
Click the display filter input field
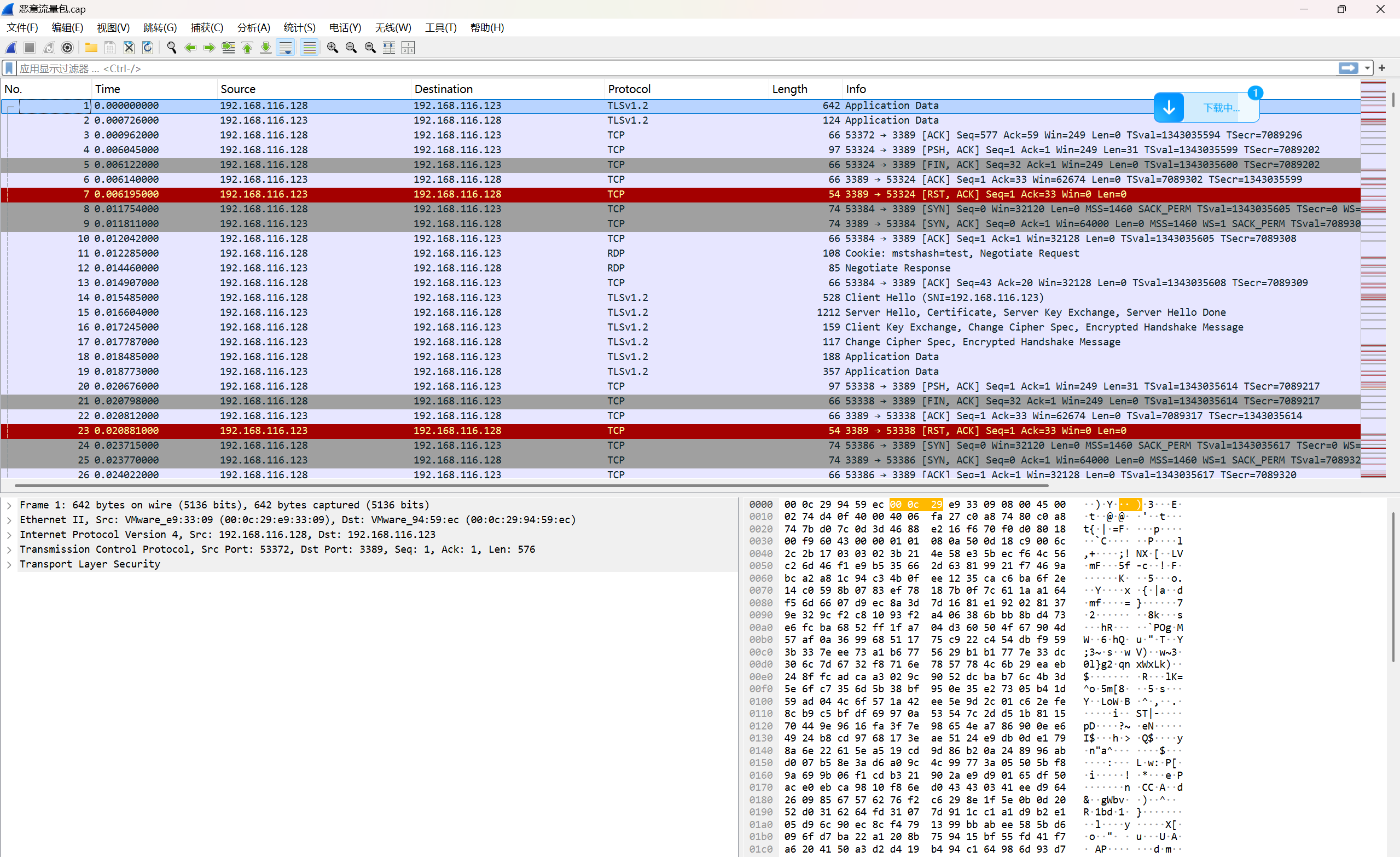coord(676,68)
